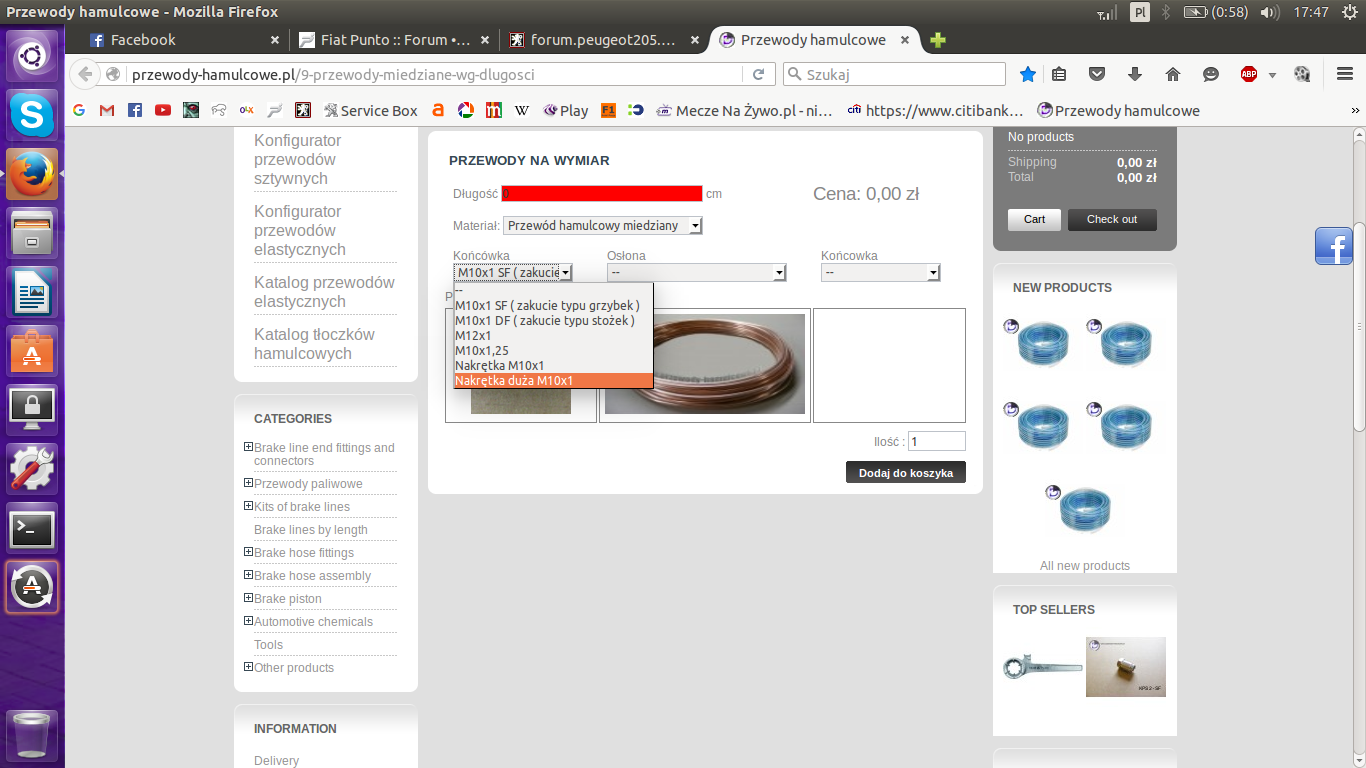Expand the Automotive chemicals category

tap(248, 621)
